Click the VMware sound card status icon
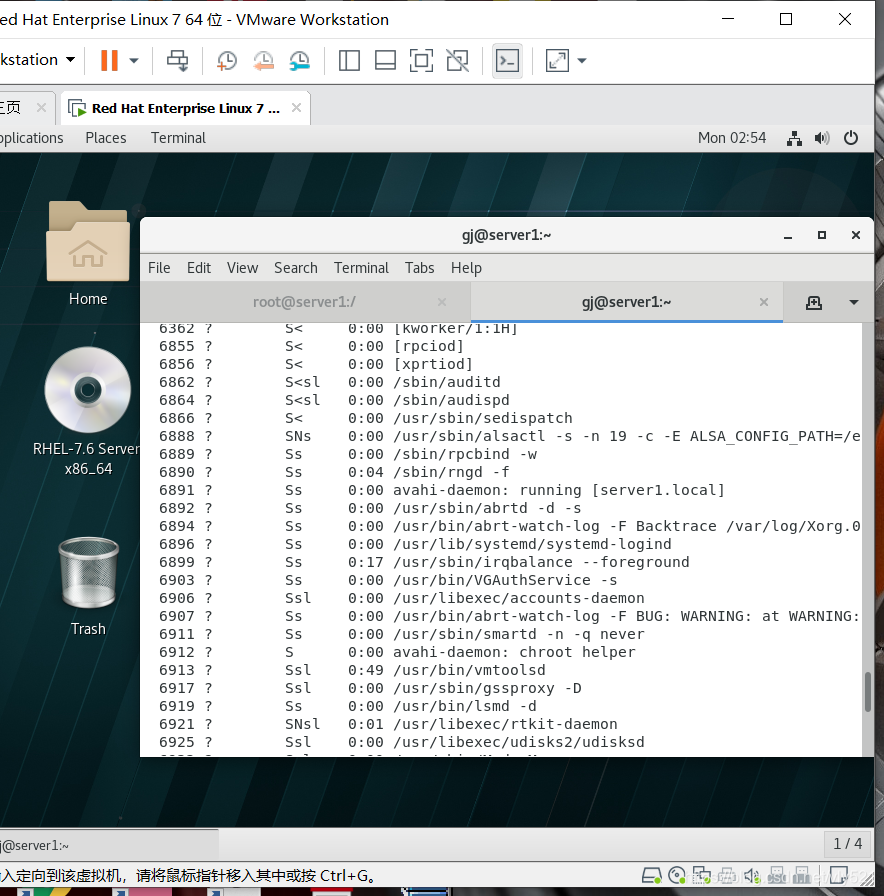 click(751, 875)
